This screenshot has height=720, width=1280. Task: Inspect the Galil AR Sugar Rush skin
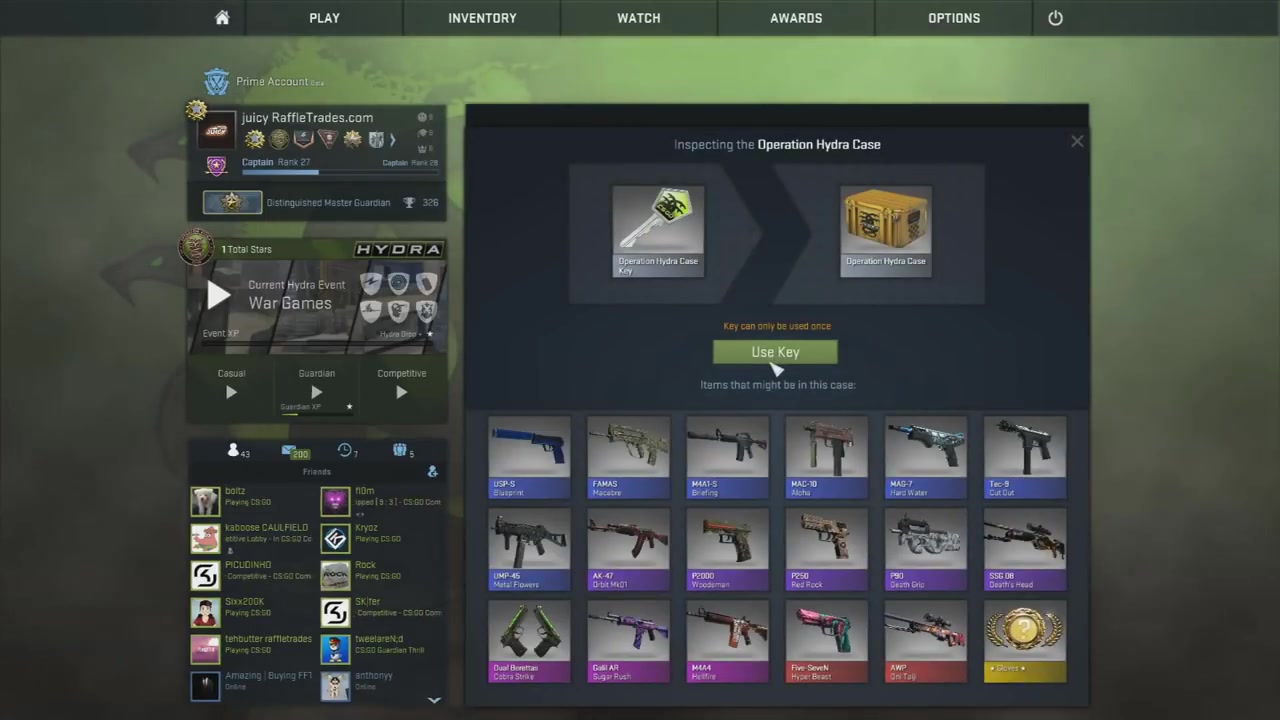click(x=628, y=641)
